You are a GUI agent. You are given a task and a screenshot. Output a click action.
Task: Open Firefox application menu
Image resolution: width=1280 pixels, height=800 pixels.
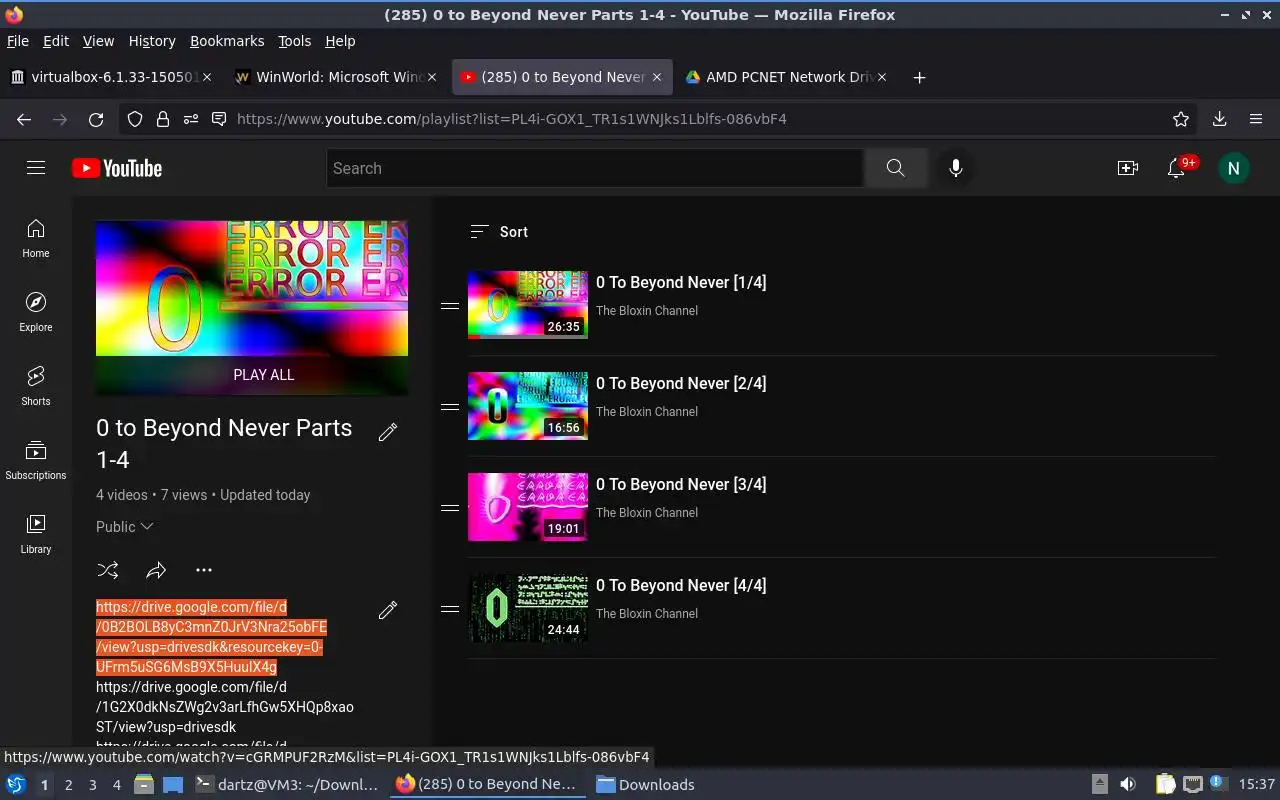(x=1256, y=119)
